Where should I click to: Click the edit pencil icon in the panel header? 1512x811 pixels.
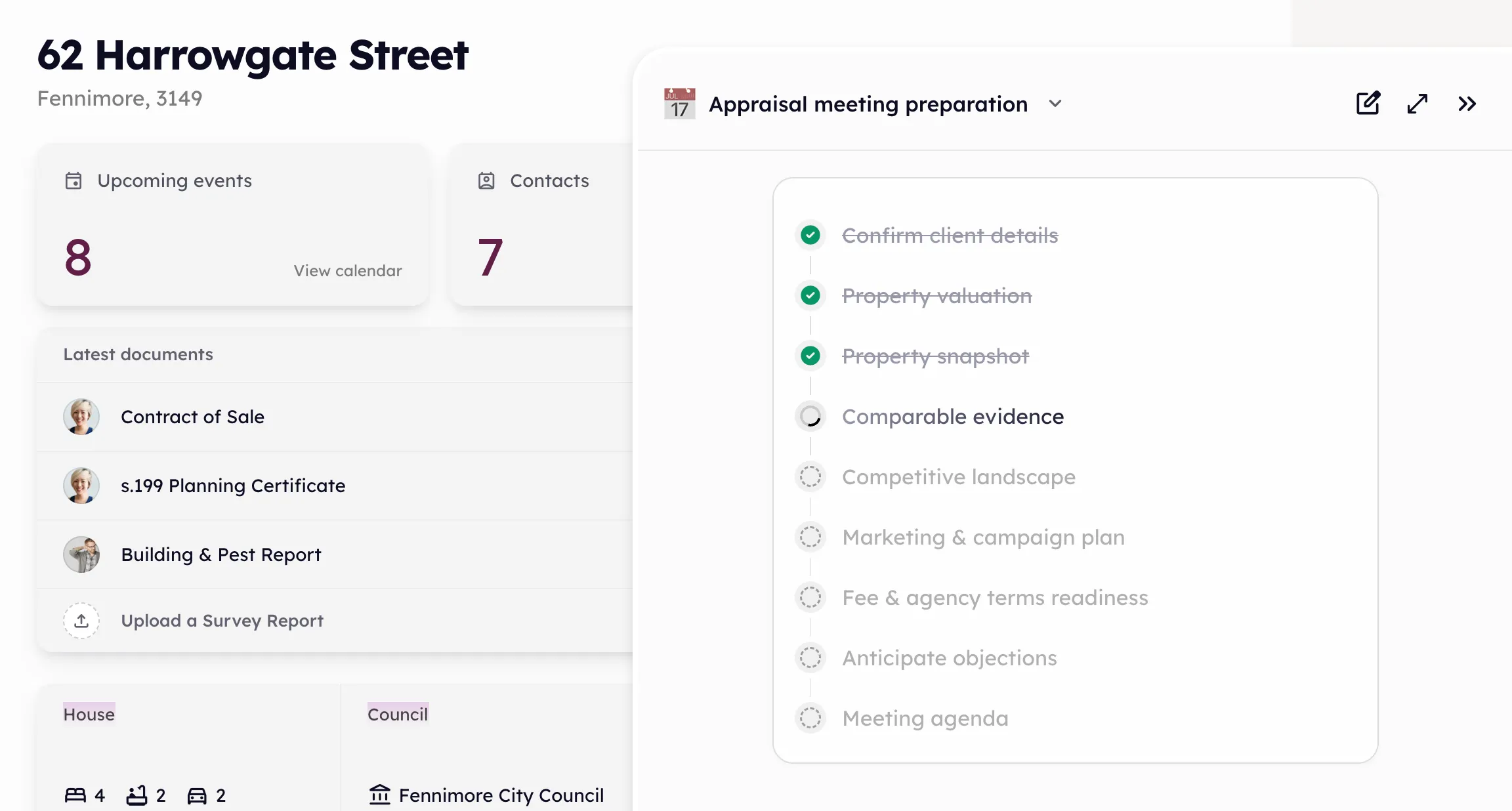click(1368, 104)
